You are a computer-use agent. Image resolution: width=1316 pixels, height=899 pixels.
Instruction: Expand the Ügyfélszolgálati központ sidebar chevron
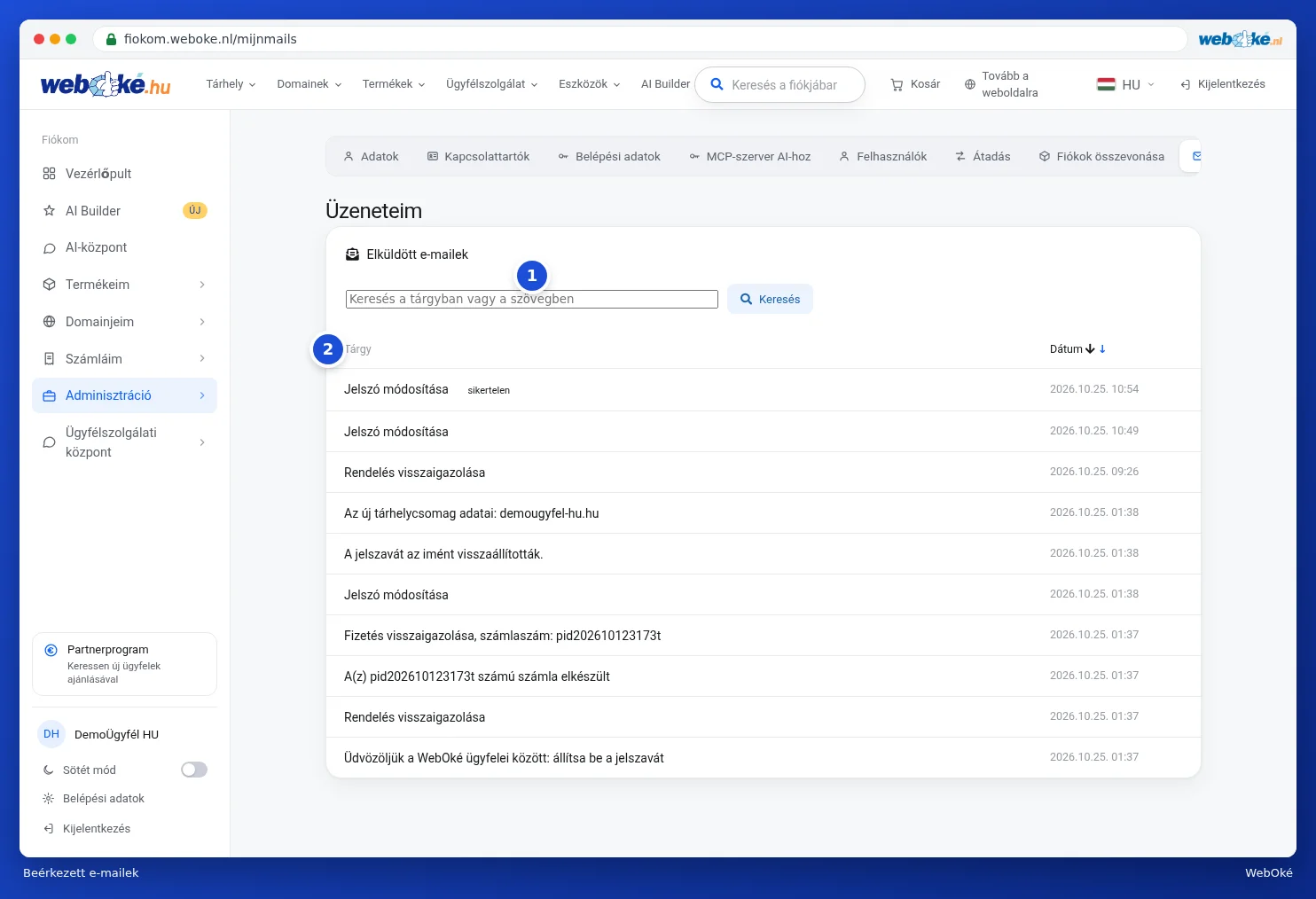[x=202, y=442]
